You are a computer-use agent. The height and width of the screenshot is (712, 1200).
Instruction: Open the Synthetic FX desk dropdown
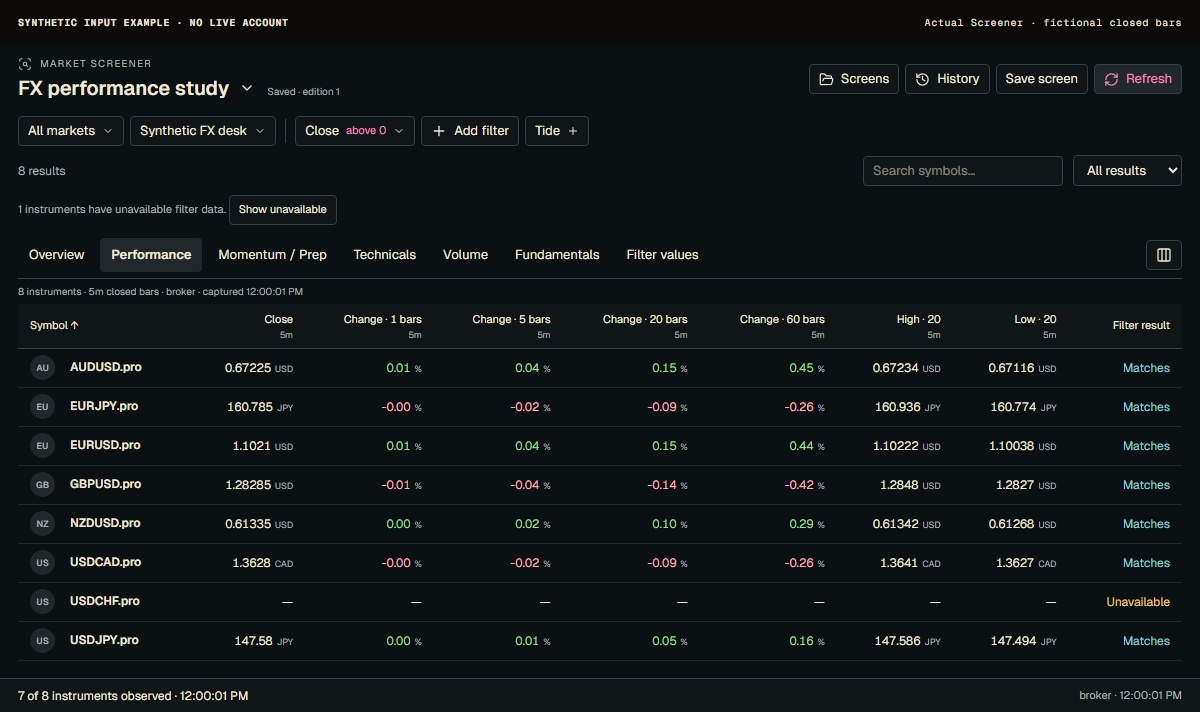point(203,131)
